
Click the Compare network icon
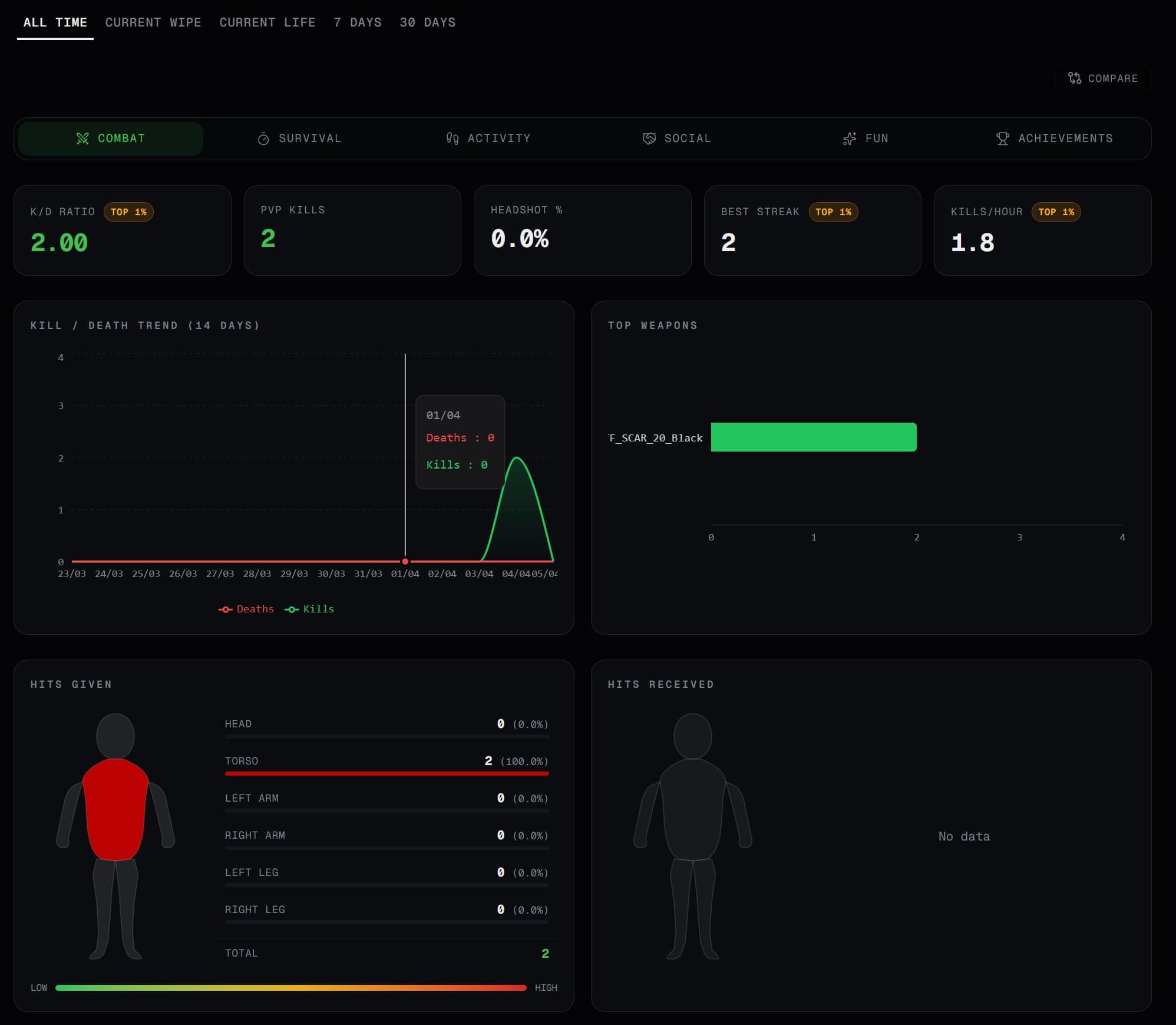[x=1075, y=78]
